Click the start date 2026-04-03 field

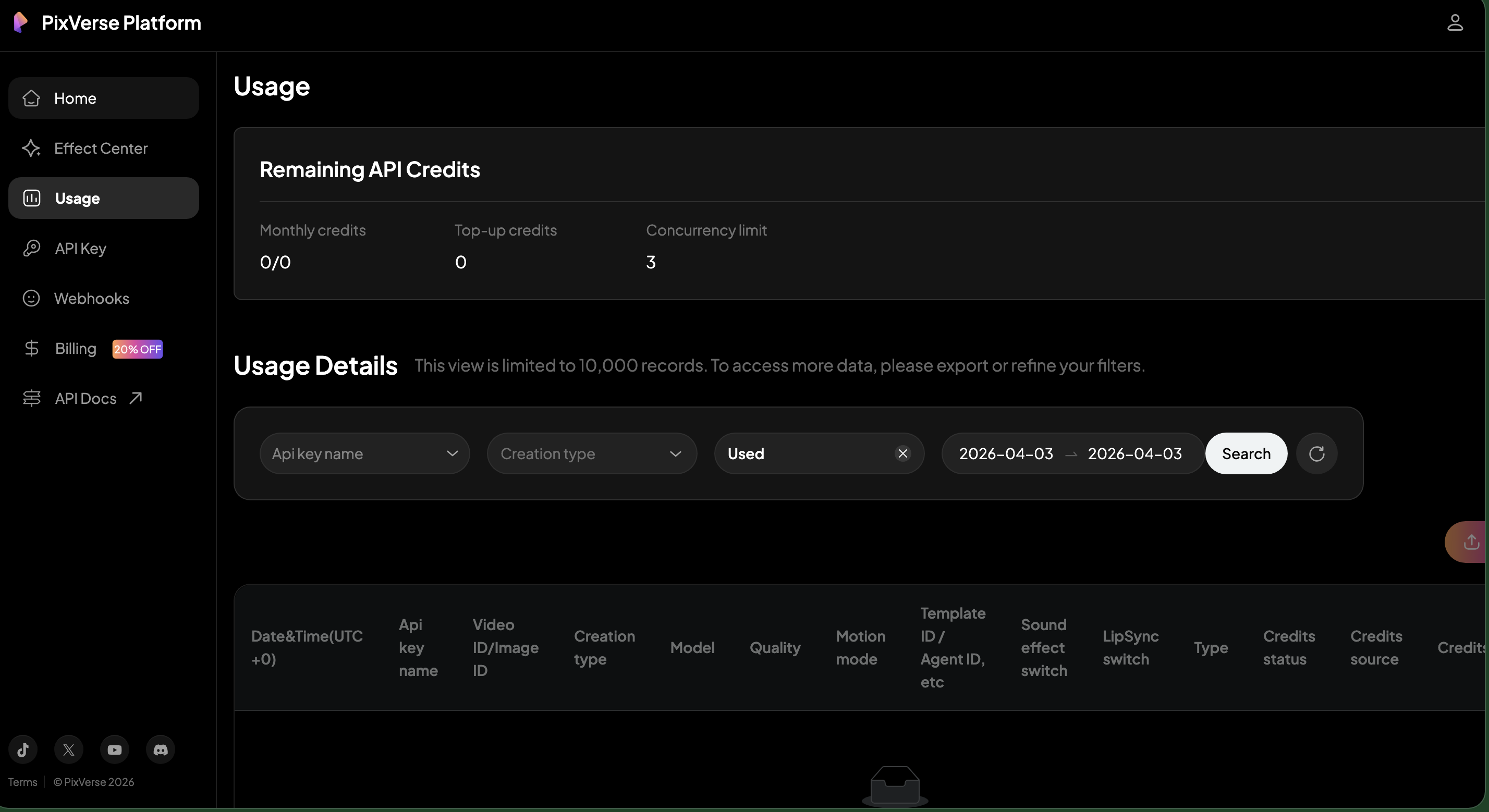tap(1006, 453)
